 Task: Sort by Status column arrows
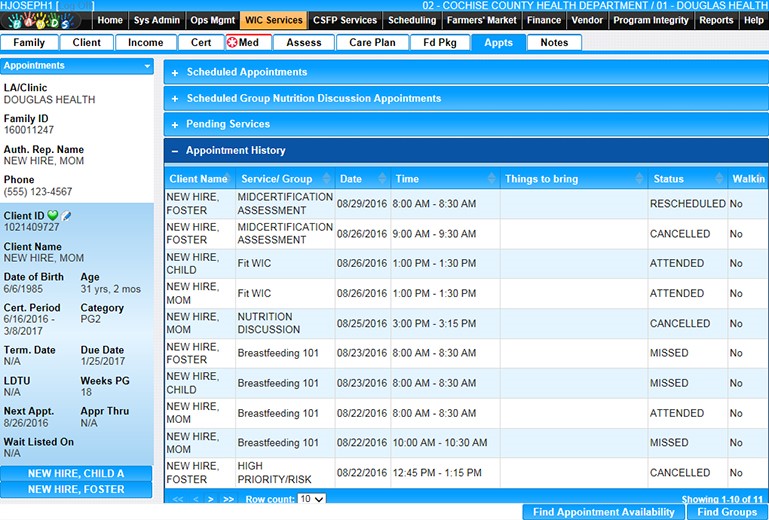[x=721, y=179]
